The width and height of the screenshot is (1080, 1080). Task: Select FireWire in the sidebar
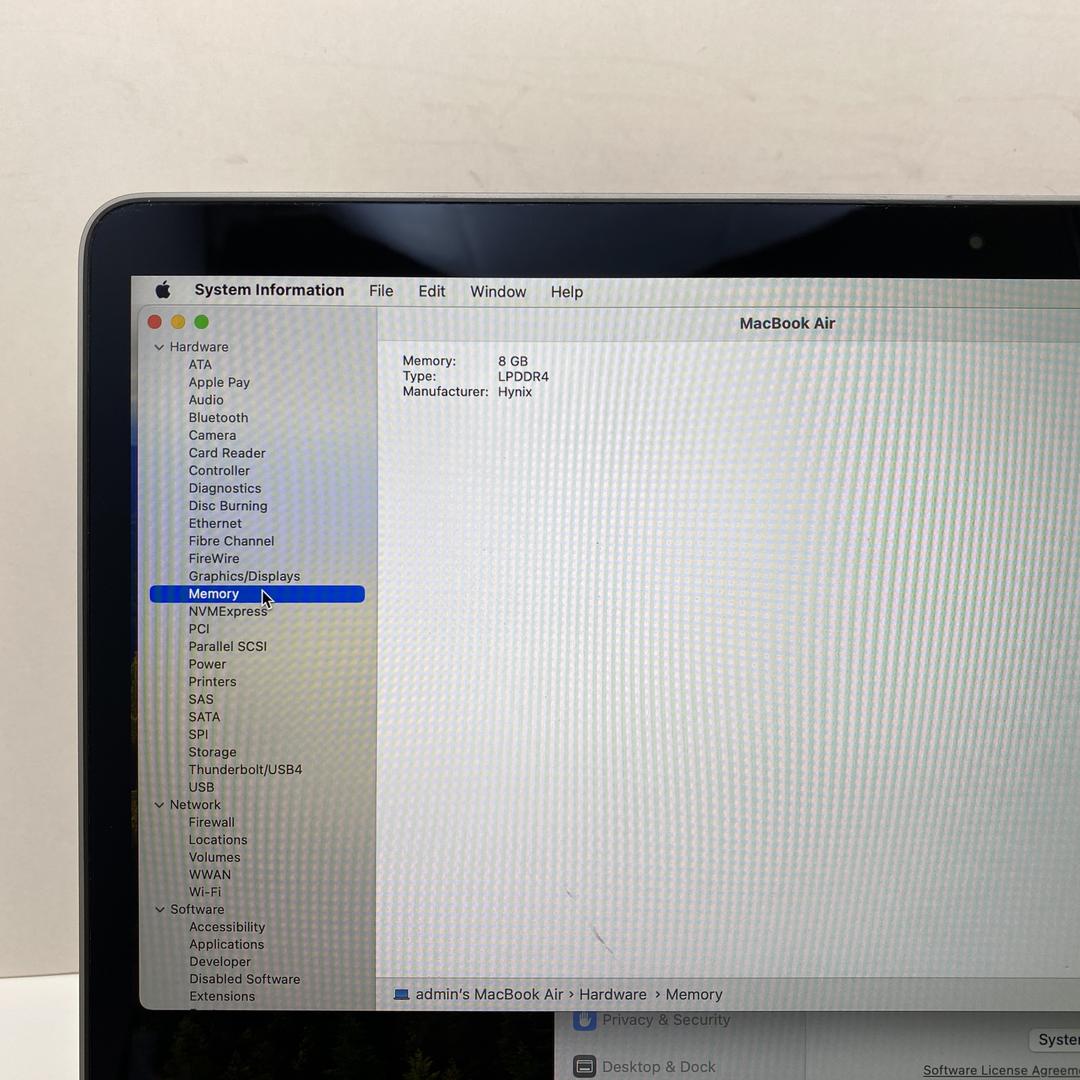click(214, 559)
